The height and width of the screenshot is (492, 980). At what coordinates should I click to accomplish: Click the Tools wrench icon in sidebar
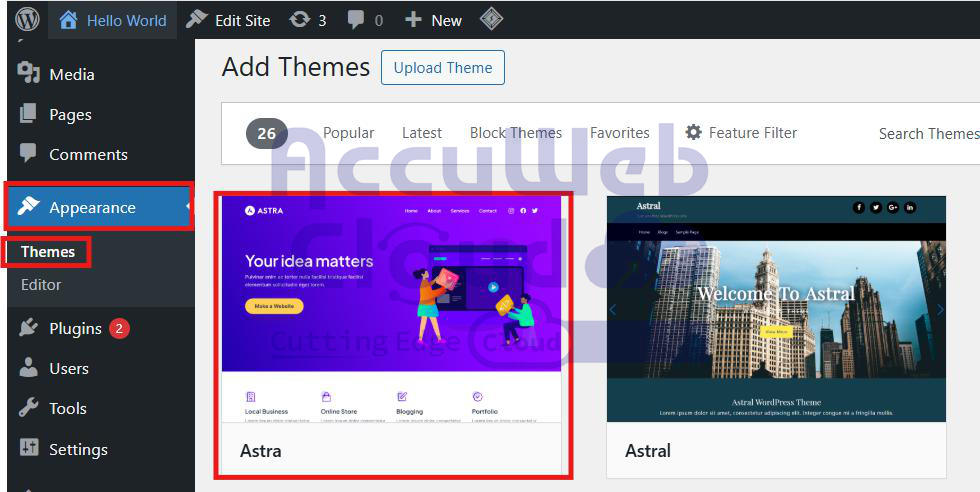[x=28, y=408]
